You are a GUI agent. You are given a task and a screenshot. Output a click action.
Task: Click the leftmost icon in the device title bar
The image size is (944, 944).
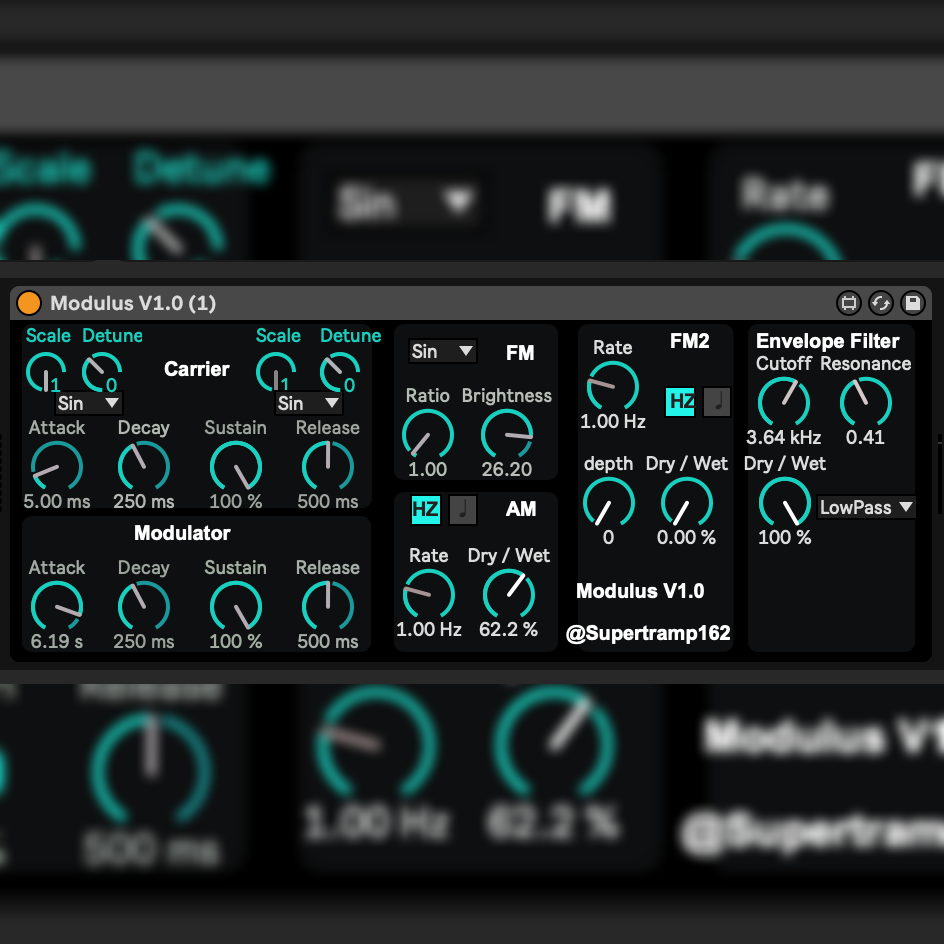pos(849,303)
